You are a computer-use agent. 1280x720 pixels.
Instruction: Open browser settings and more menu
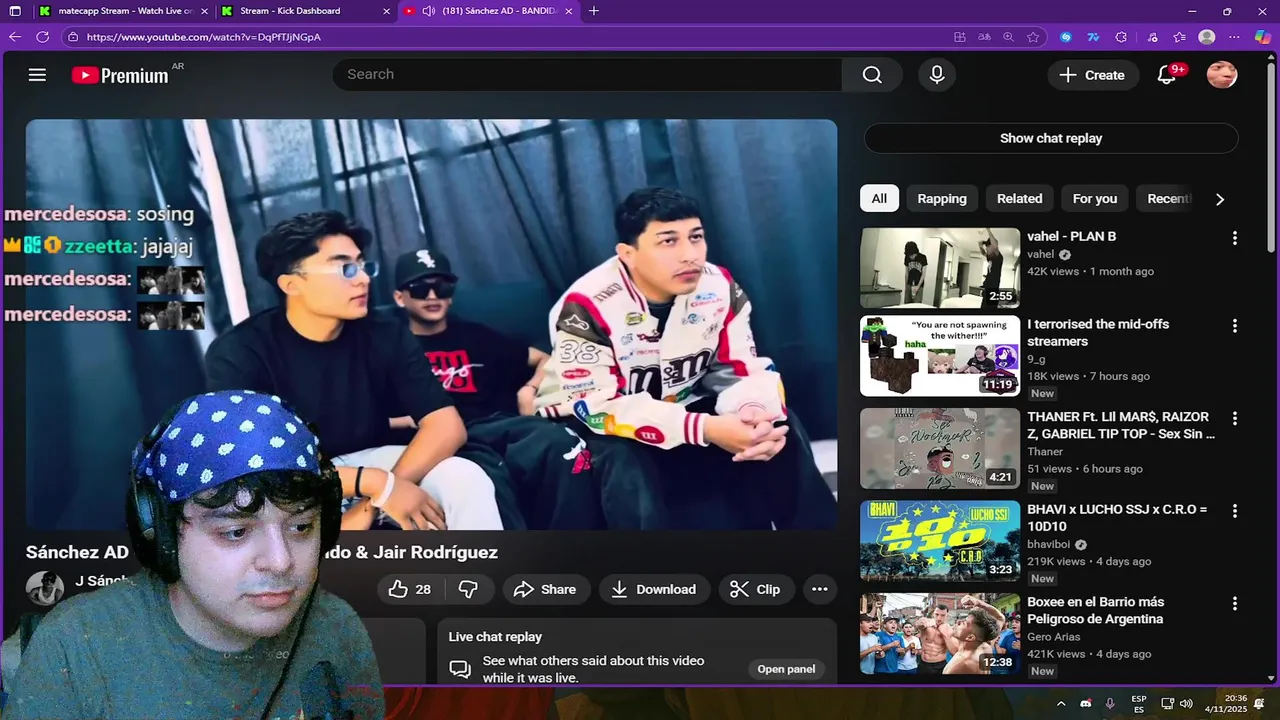1235,37
